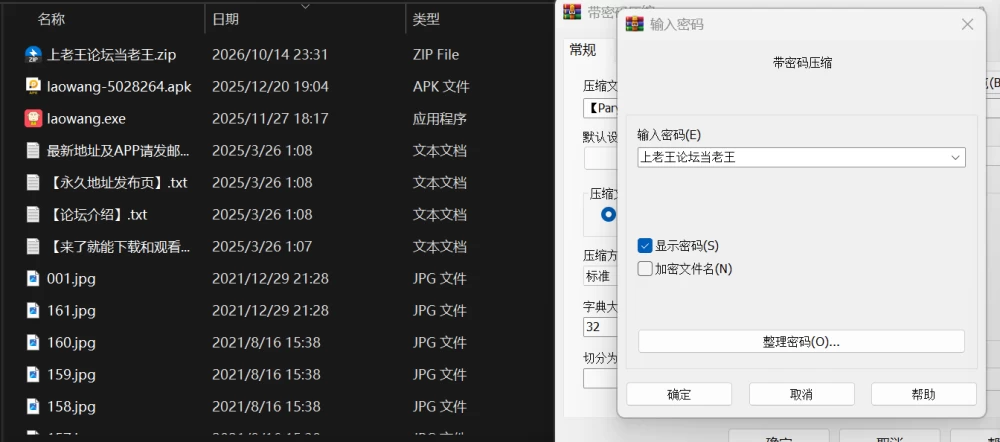
Task: Click the 最新地址及APP请发邮 text document icon
Action: pos(33,151)
